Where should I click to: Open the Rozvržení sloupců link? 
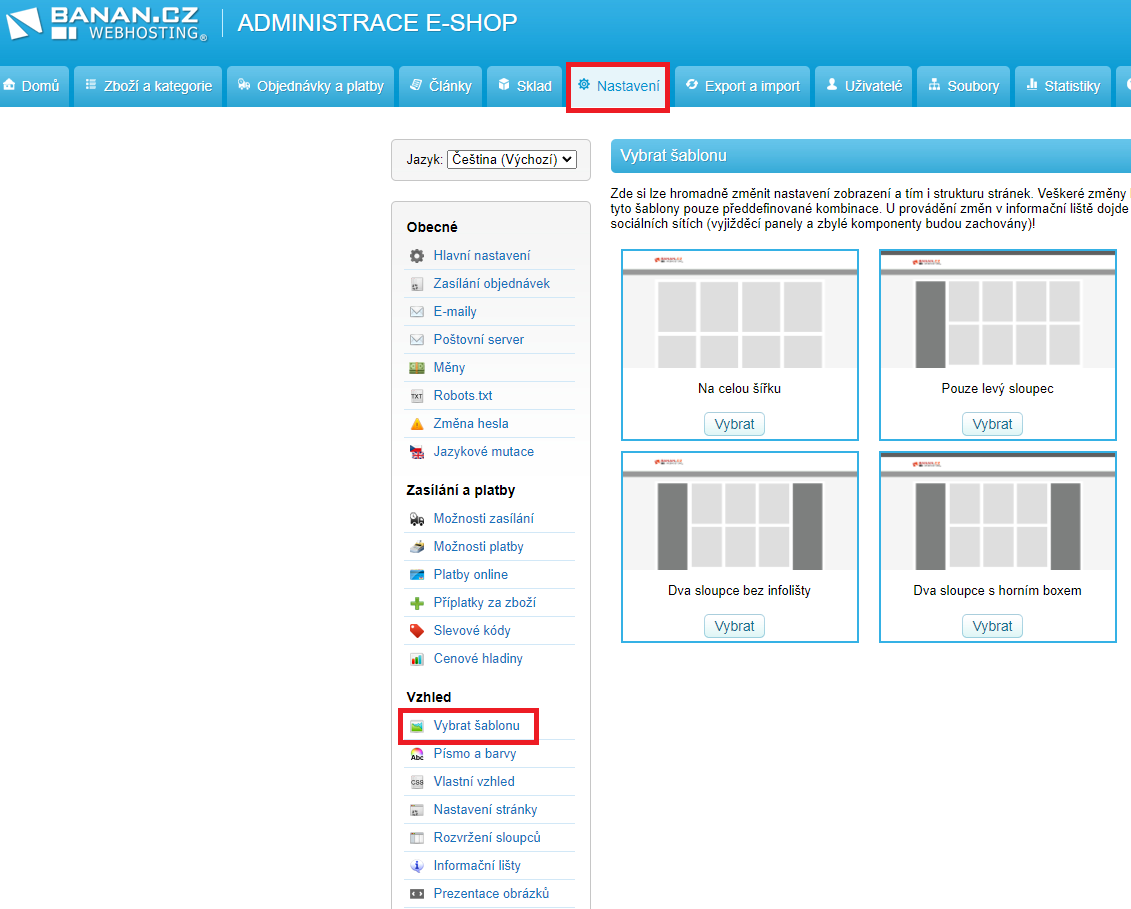pyautogui.click(x=487, y=838)
